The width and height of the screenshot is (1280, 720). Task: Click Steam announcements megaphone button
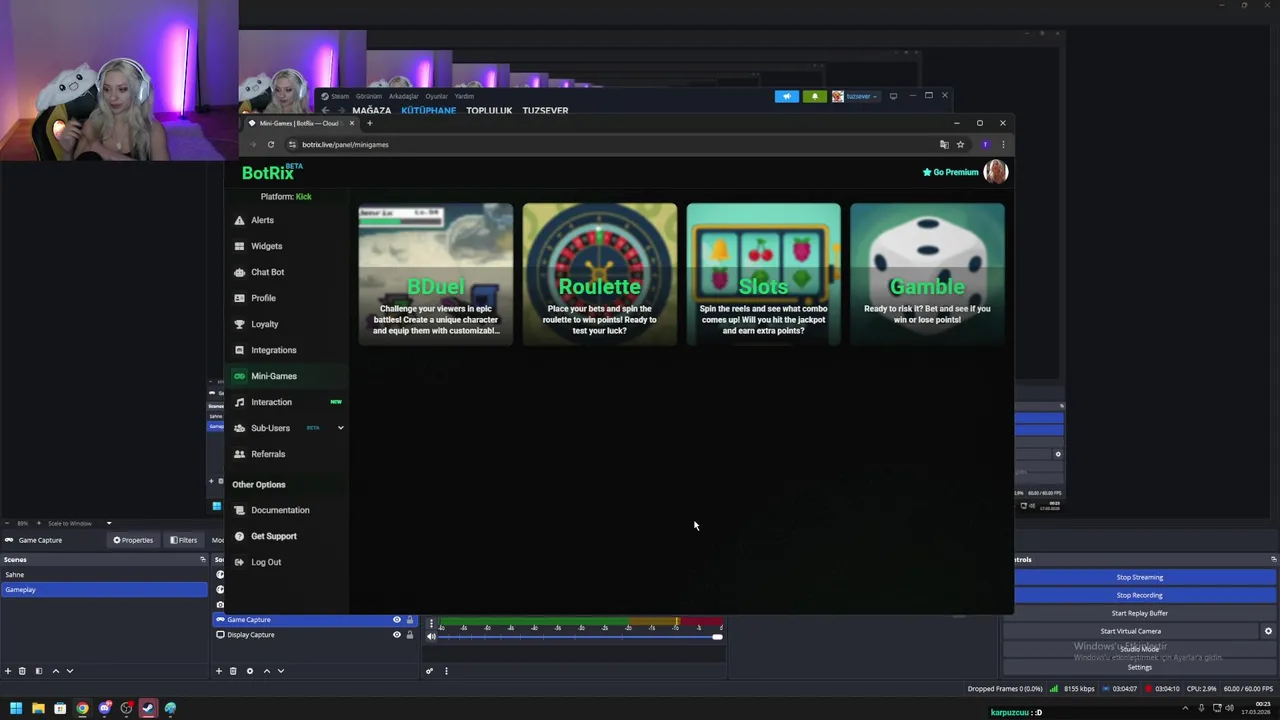[787, 96]
